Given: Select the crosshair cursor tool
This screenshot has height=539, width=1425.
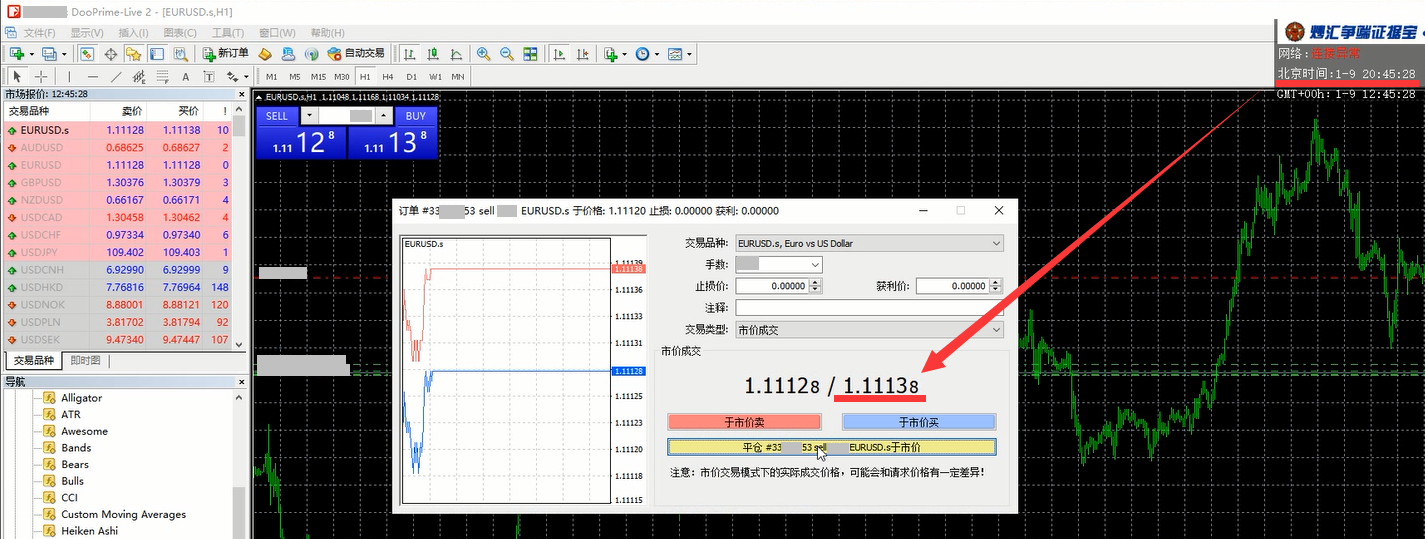Looking at the screenshot, I should [x=41, y=76].
